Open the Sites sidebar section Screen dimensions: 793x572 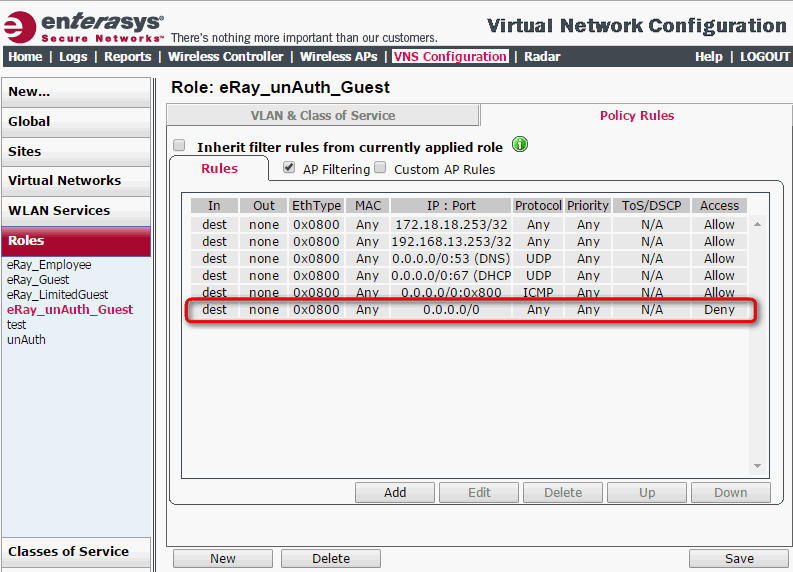coord(76,152)
